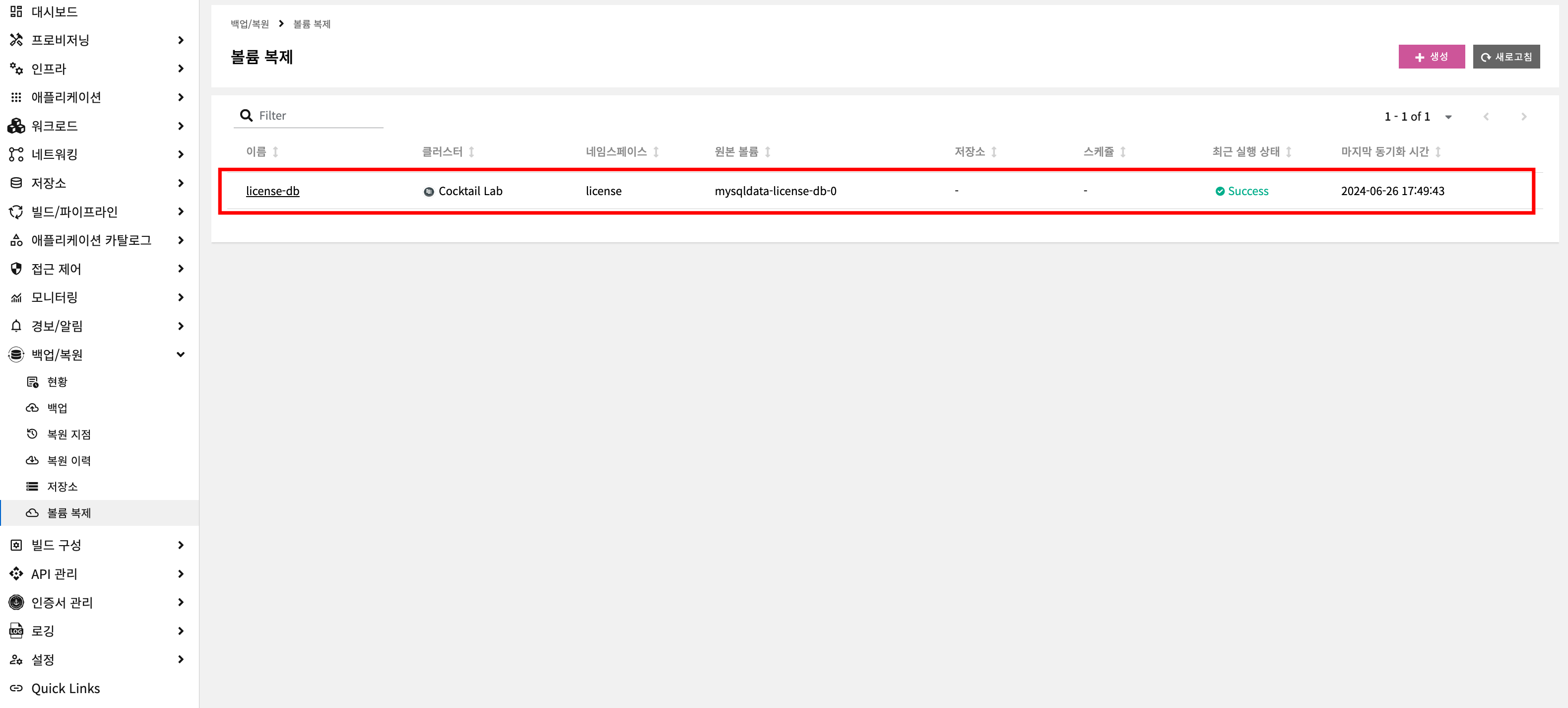
Task: Click the alerts bell icon
Action: click(x=16, y=326)
